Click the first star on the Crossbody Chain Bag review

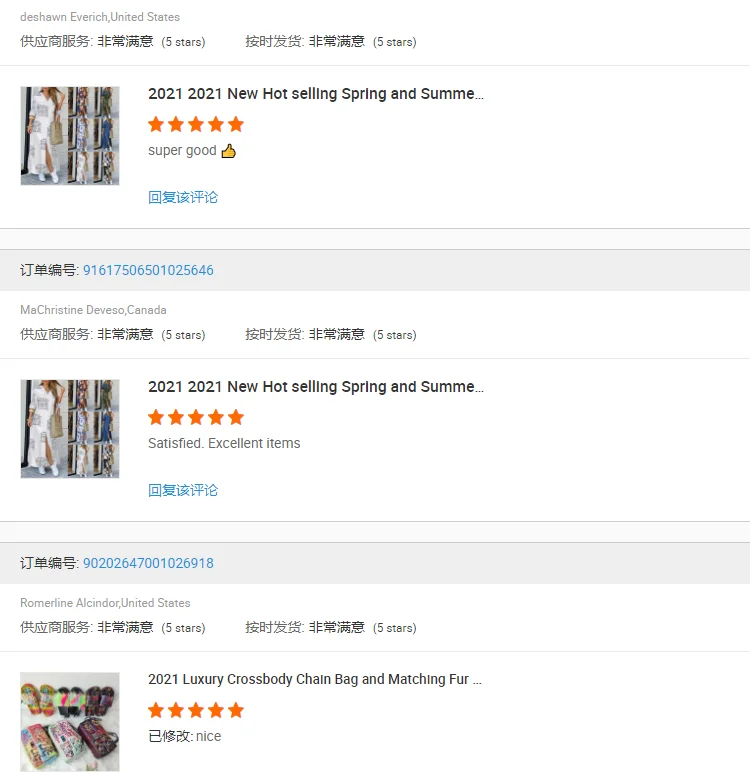click(x=156, y=711)
